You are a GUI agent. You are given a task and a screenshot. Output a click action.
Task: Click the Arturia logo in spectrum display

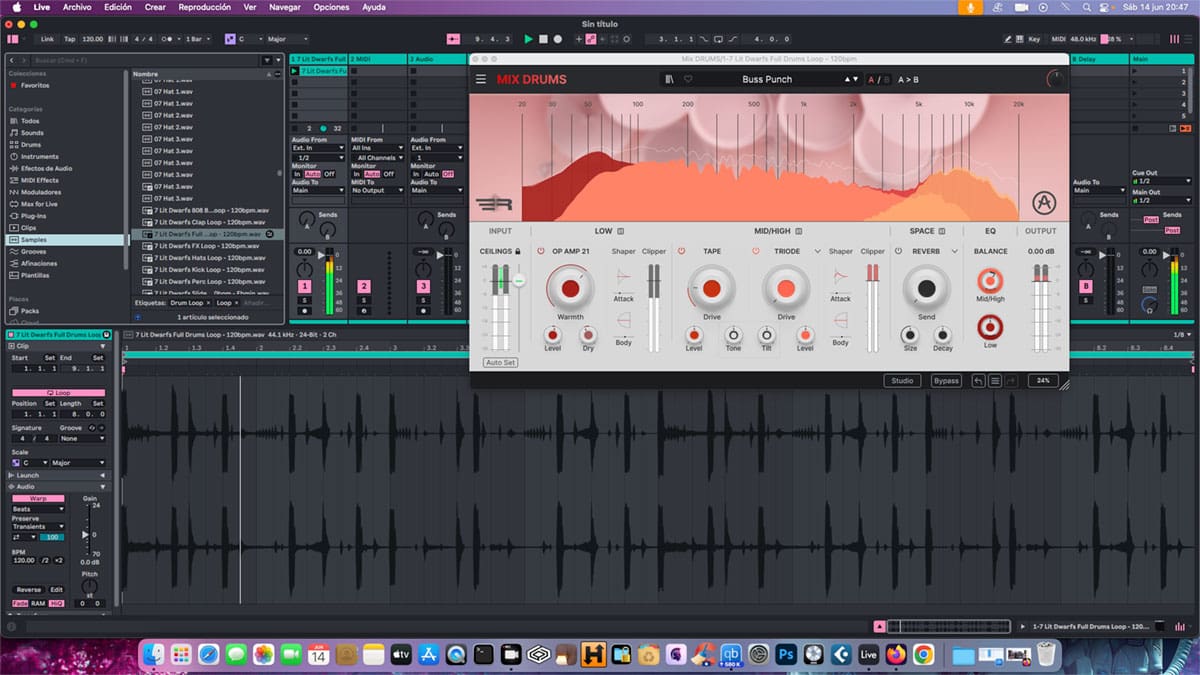[1044, 203]
